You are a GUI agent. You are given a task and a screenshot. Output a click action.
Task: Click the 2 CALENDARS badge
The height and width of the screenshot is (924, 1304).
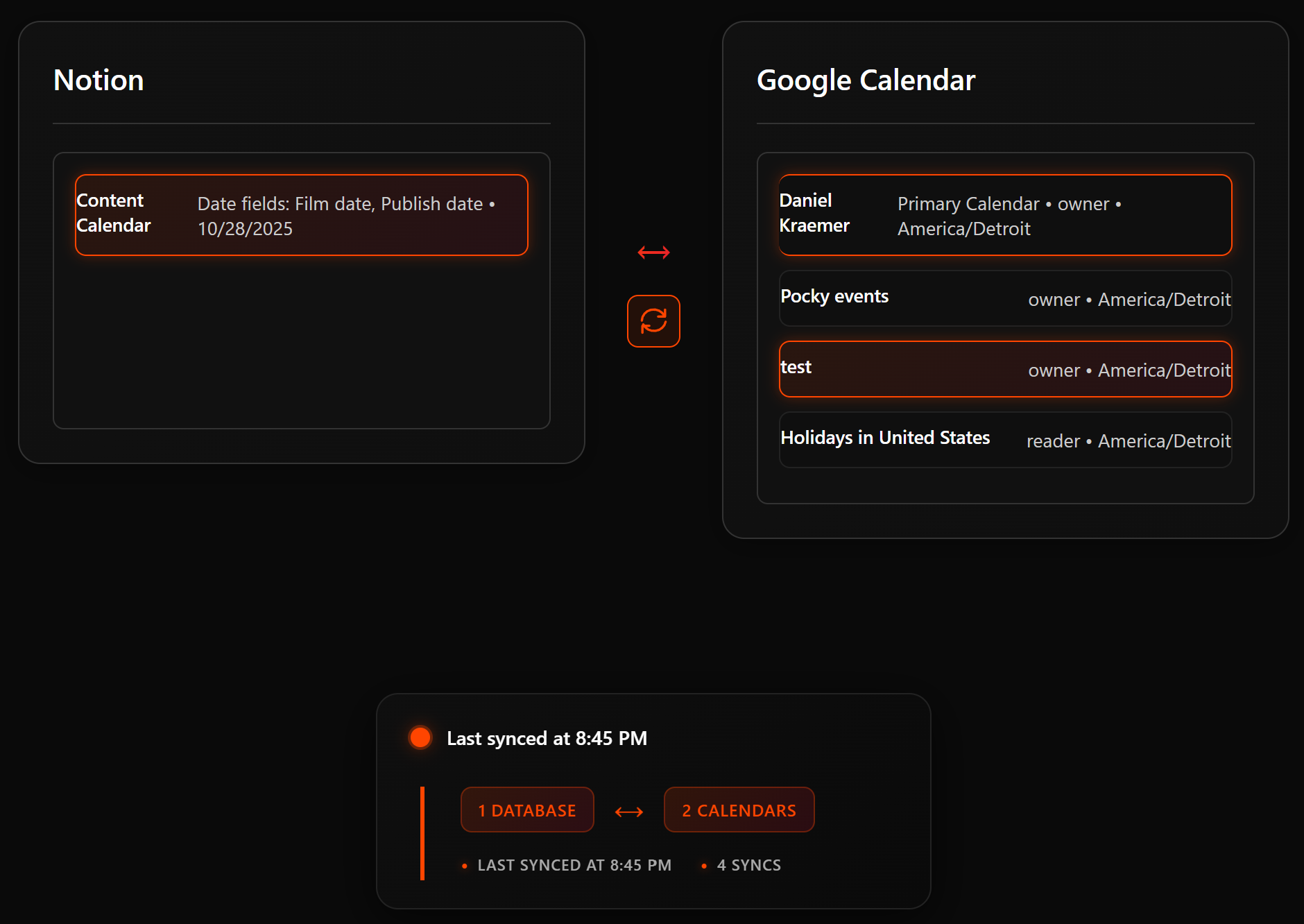739,810
